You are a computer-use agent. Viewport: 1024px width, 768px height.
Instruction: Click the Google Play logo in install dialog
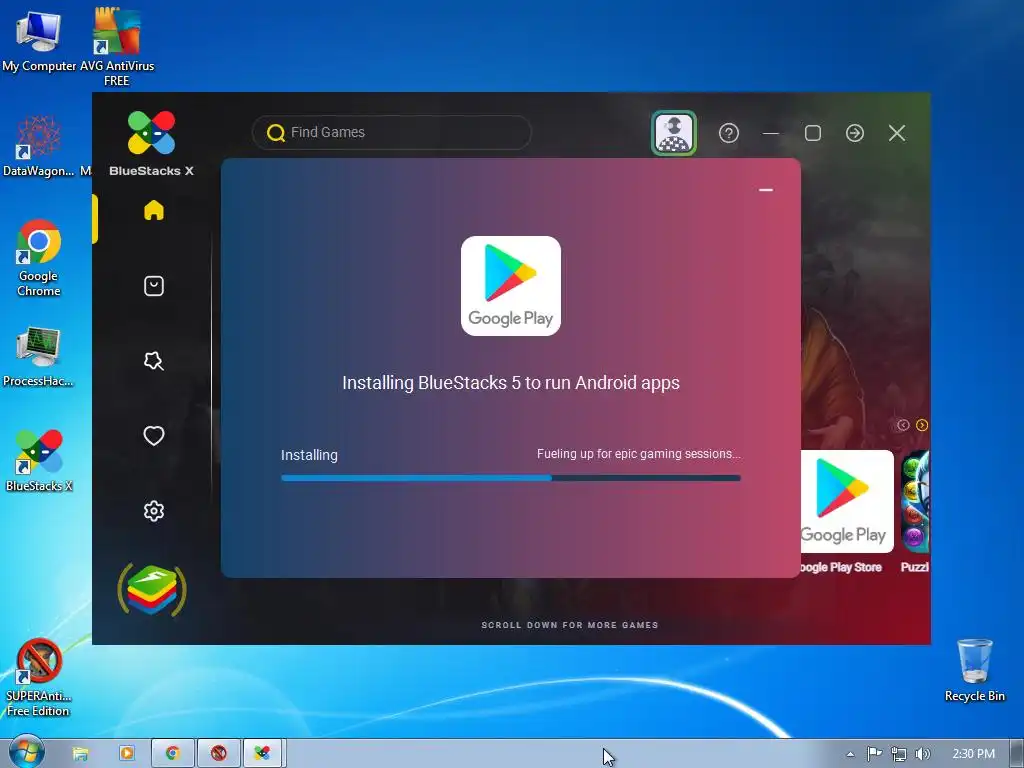click(x=511, y=286)
